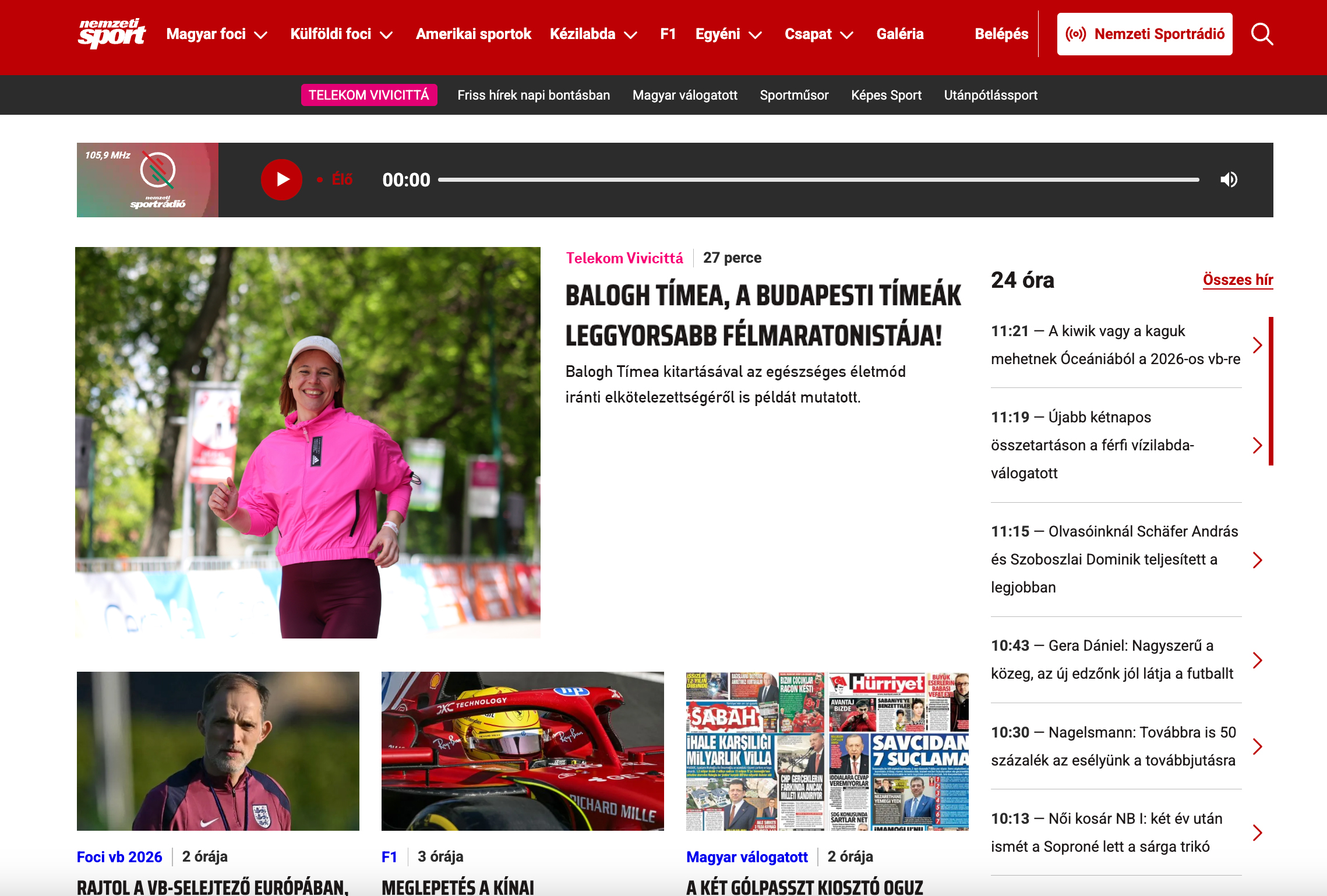This screenshot has width=1327, height=896.
Task: Click the arrow next to the Gera Dániel item
Action: (x=1257, y=660)
